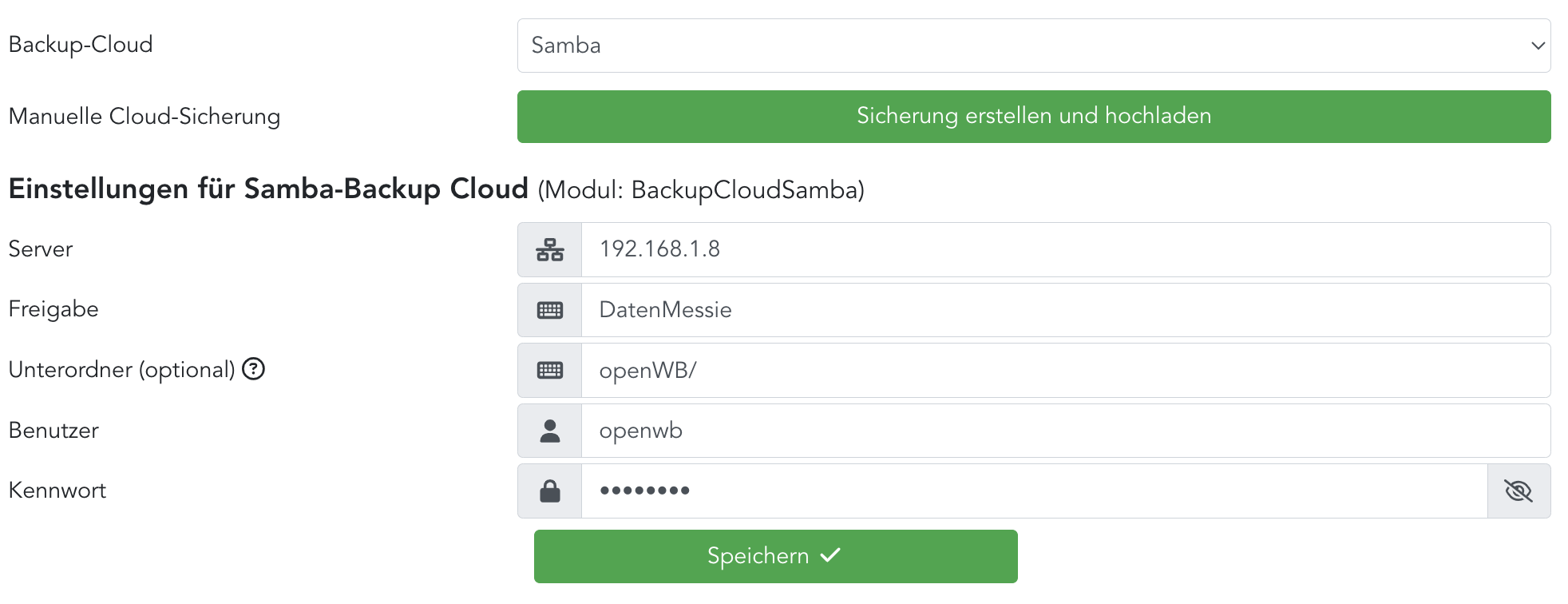Click the Unterordner (optional) label text
Viewport: 1568px width, 604px height.
click(121, 370)
